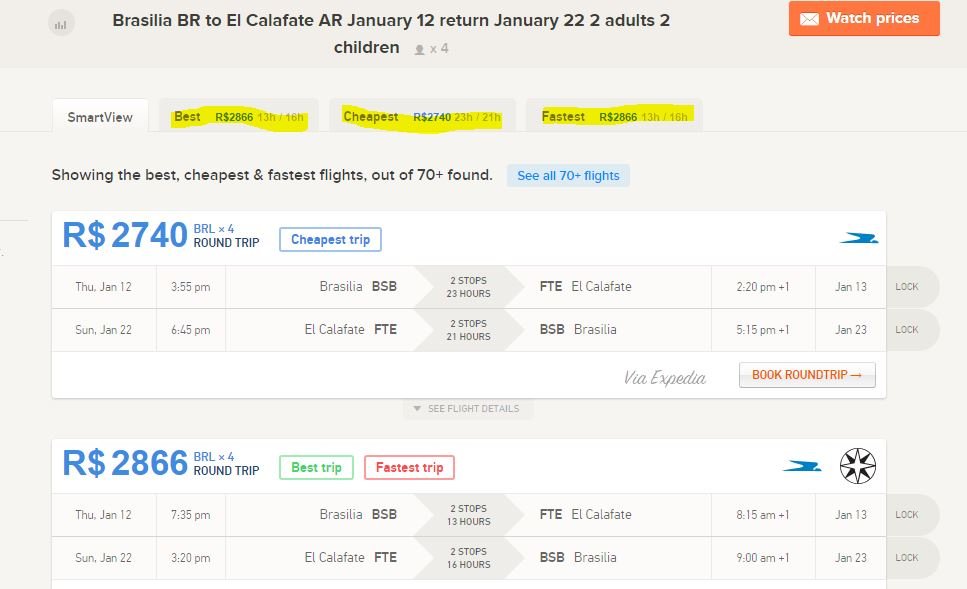Click the Watch prices button

[x=864, y=19]
